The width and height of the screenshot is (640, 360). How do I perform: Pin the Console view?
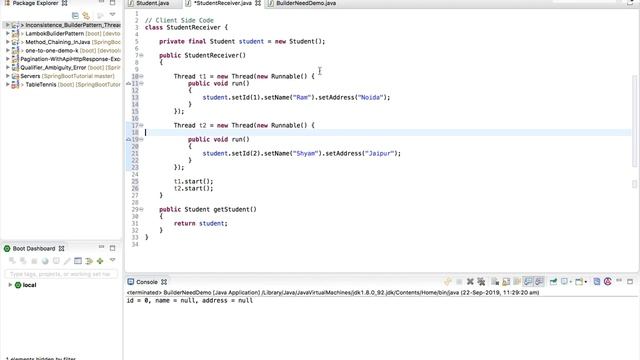click(553, 282)
